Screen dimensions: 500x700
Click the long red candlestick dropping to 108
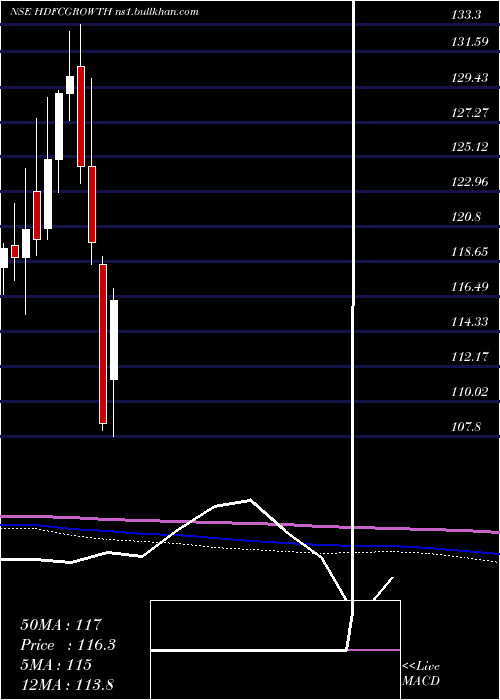click(x=103, y=344)
